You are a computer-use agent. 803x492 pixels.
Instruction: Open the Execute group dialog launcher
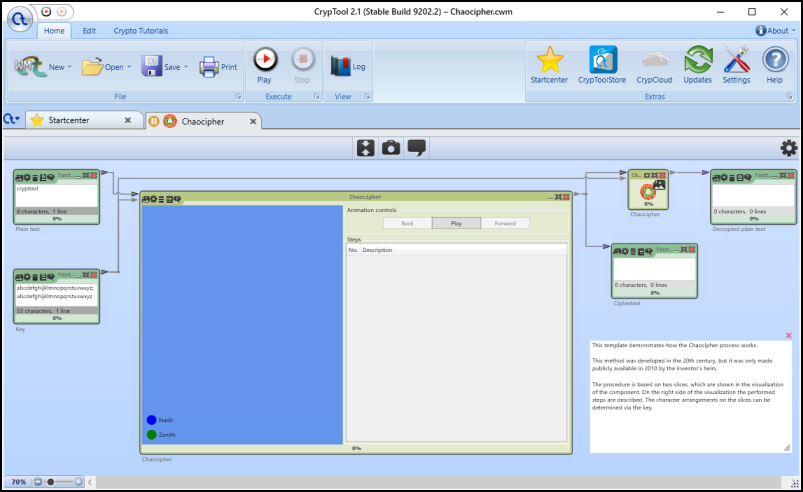click(x=316, y=96)
